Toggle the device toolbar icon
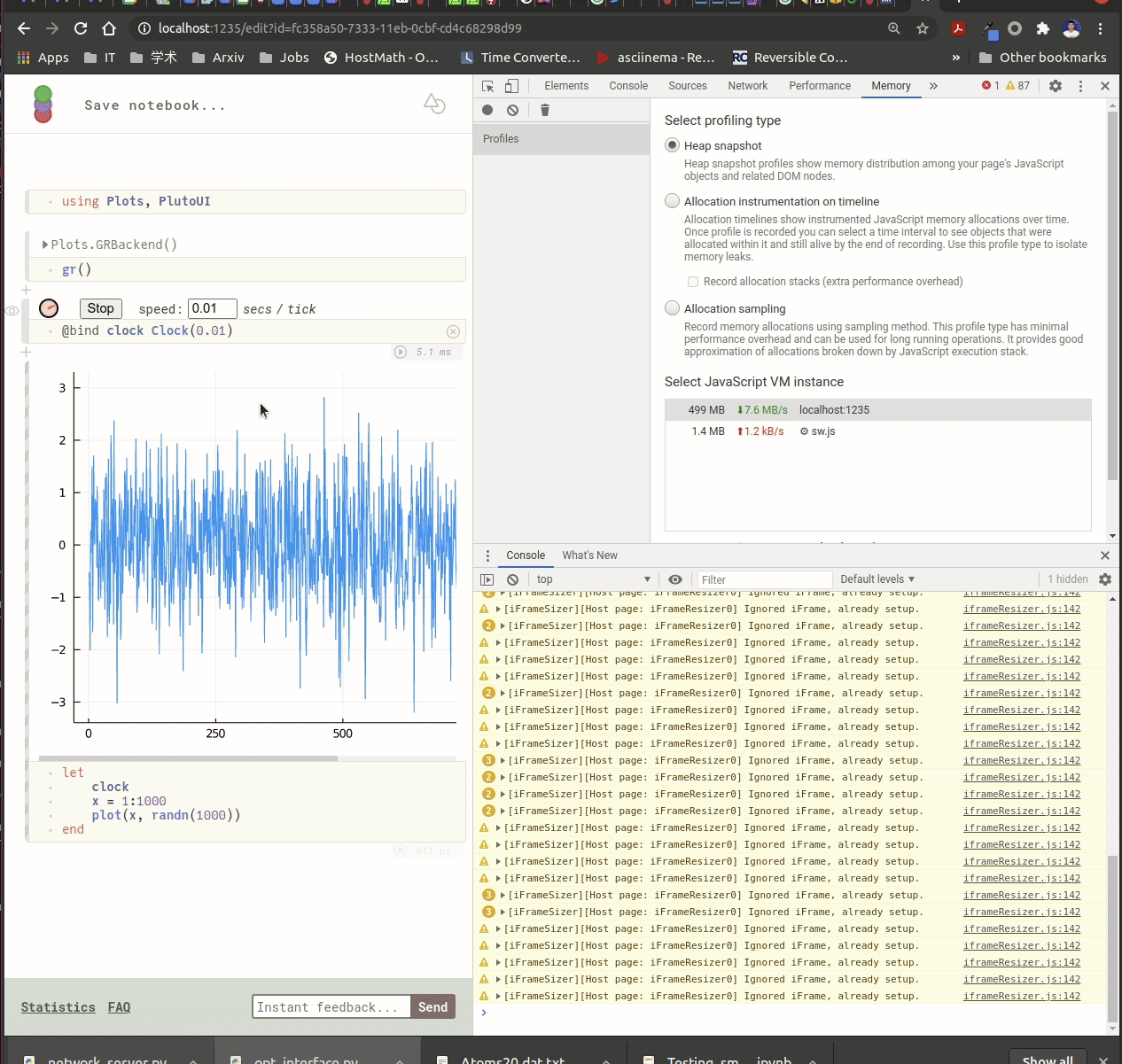1122x1064 pixels. coord(511,86)
